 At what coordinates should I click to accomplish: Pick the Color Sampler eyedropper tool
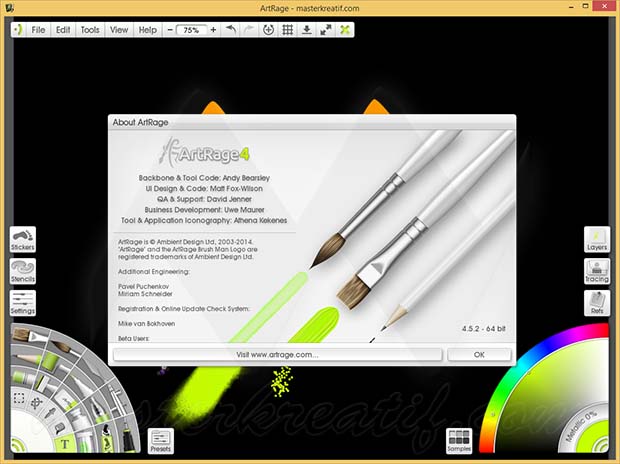[50, 413]
